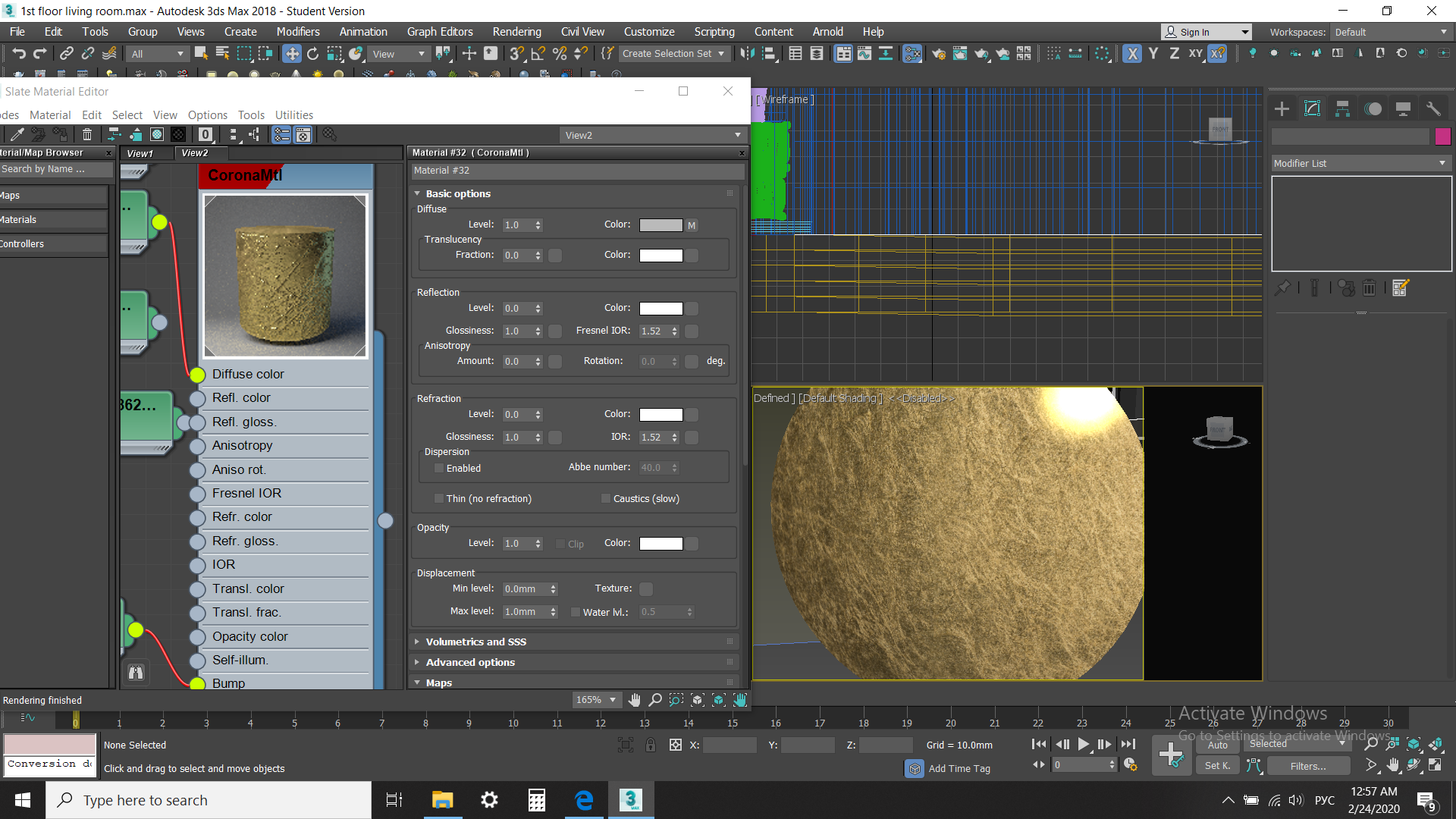Restrict to Z axis constraint
Image resolution: width=1456 pixels, height=819 pixels.
(1175, 53)
